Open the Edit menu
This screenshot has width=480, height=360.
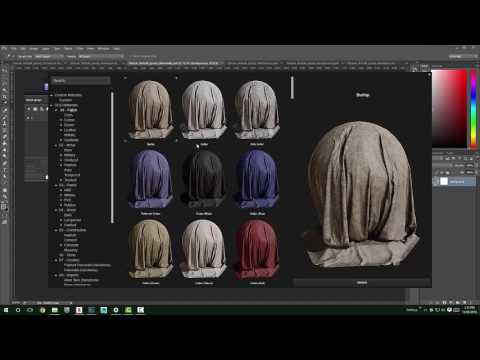click(23, 49)
